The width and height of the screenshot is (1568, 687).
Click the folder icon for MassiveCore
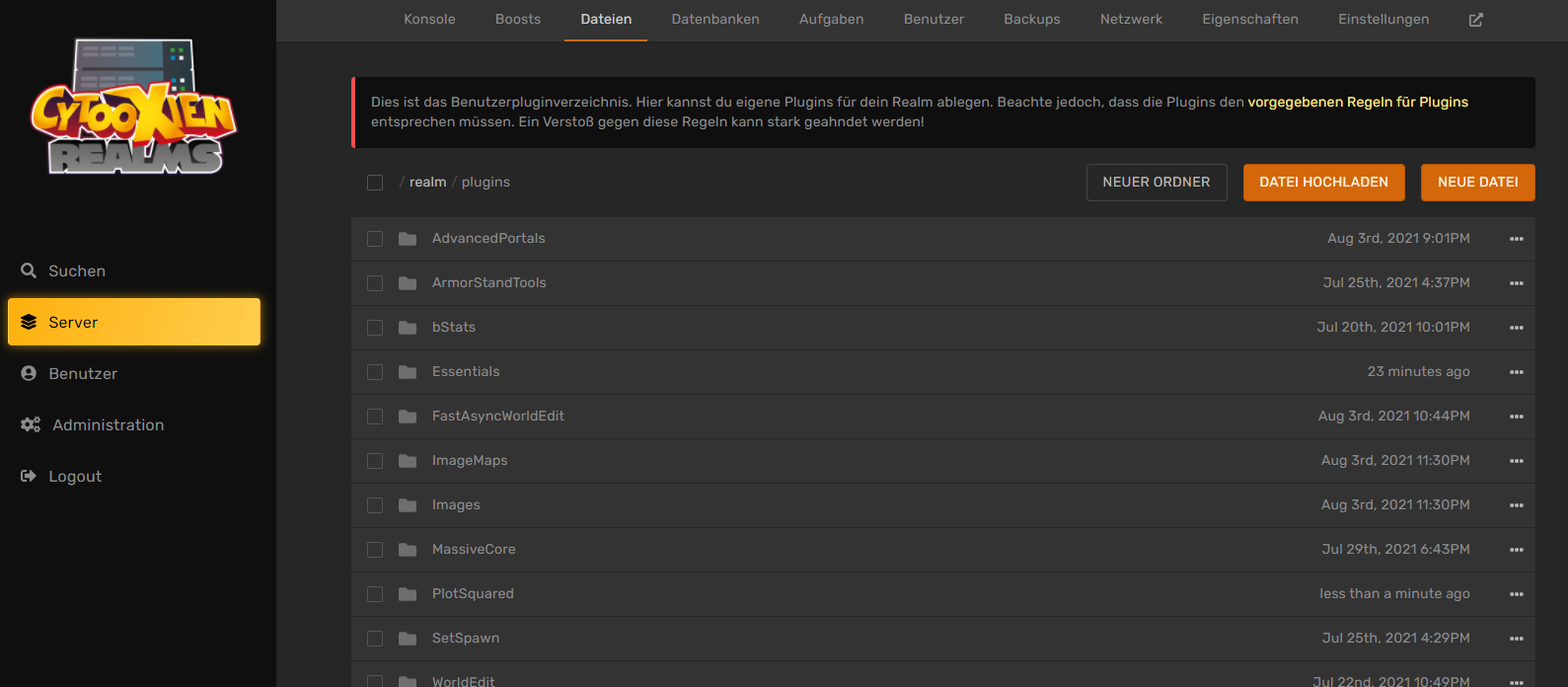click(408, 550)
